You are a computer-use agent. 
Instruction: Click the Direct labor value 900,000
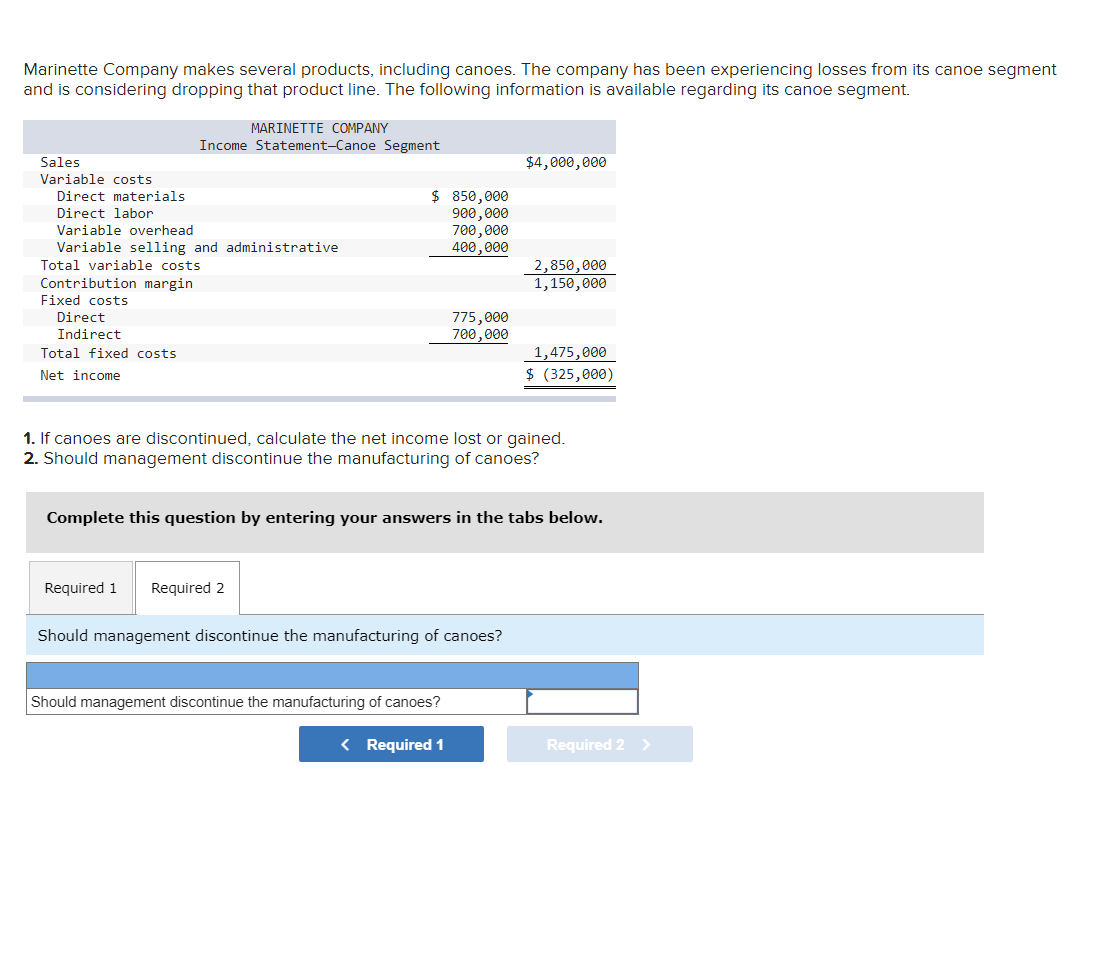tap(480, 213)
